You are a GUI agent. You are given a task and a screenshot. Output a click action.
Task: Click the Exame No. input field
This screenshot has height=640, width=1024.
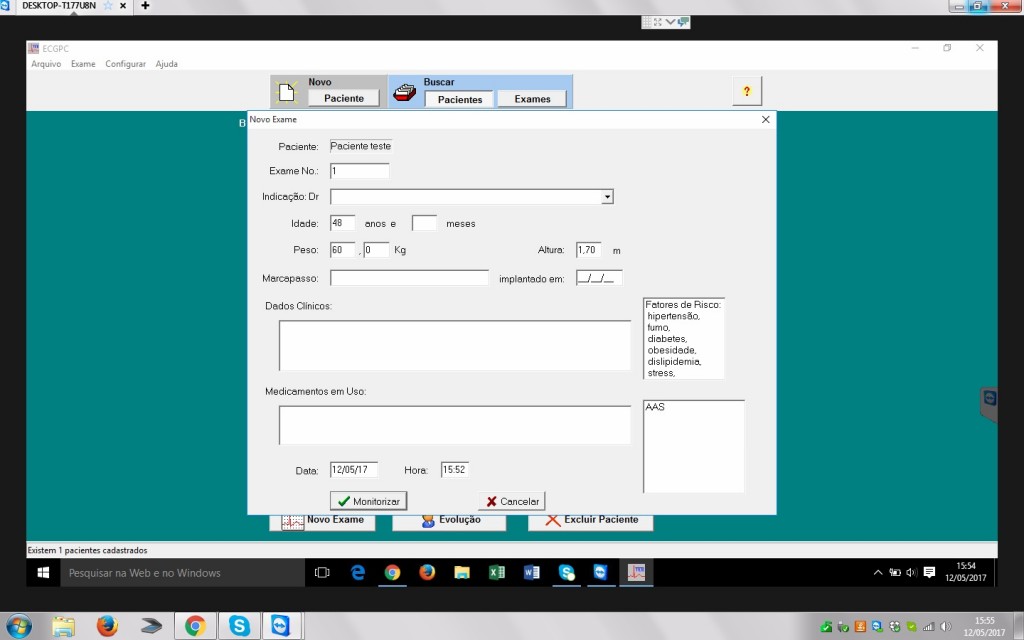tap(359, 171)
